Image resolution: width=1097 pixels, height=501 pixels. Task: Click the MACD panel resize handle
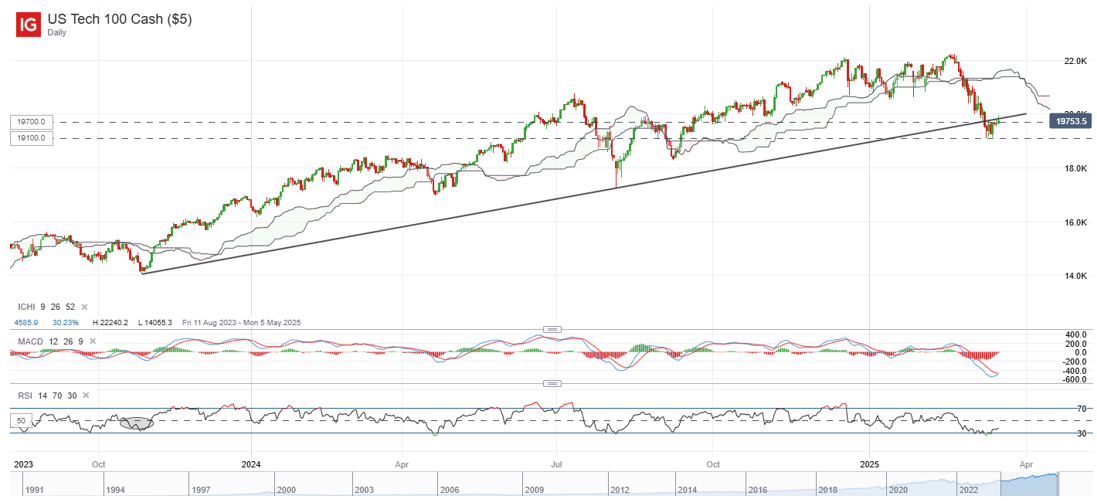(549, 329)
